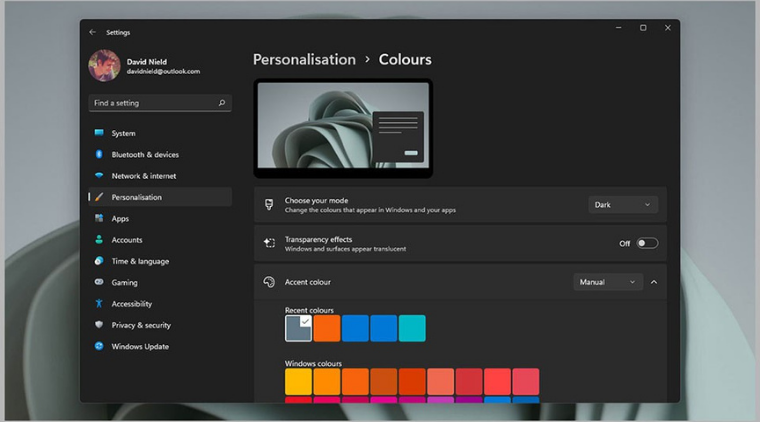The image size is (760, 422).
Task: Click the Accounts person icon in sidebar
Action: [99, 239]
